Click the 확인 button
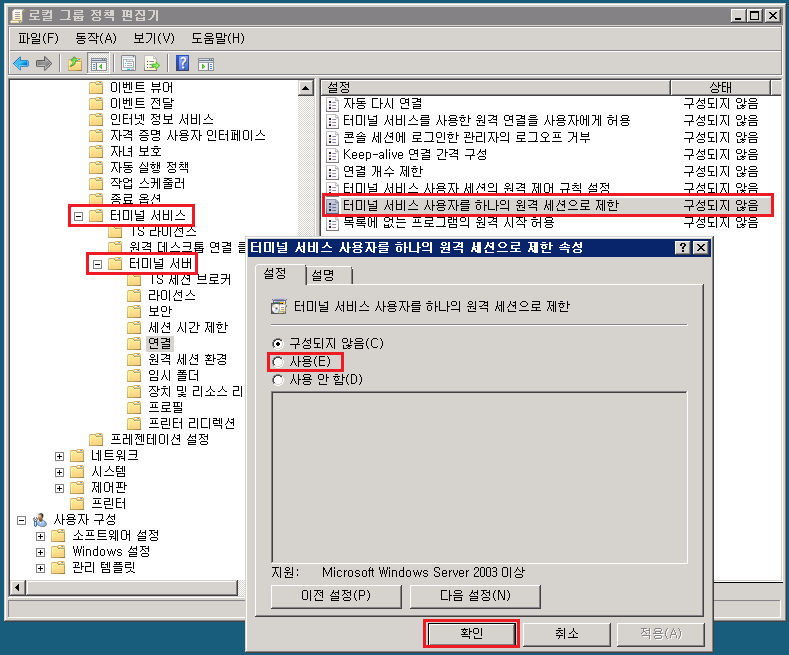Image resolution: width=789 pixels, height=655 pixels. tap(471, 633)
